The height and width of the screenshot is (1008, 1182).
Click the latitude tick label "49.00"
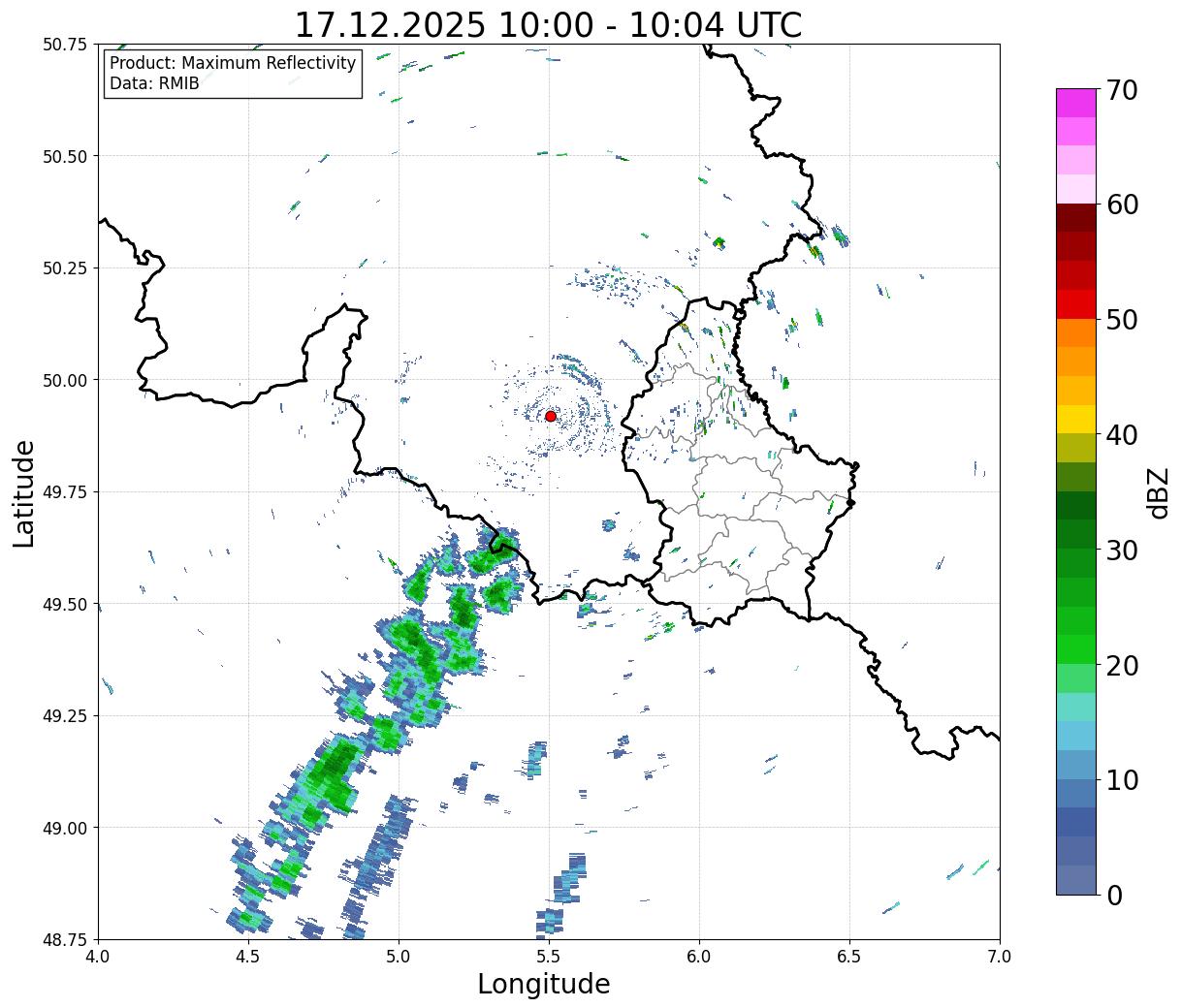pyautogui.click(x=65, y=828)
